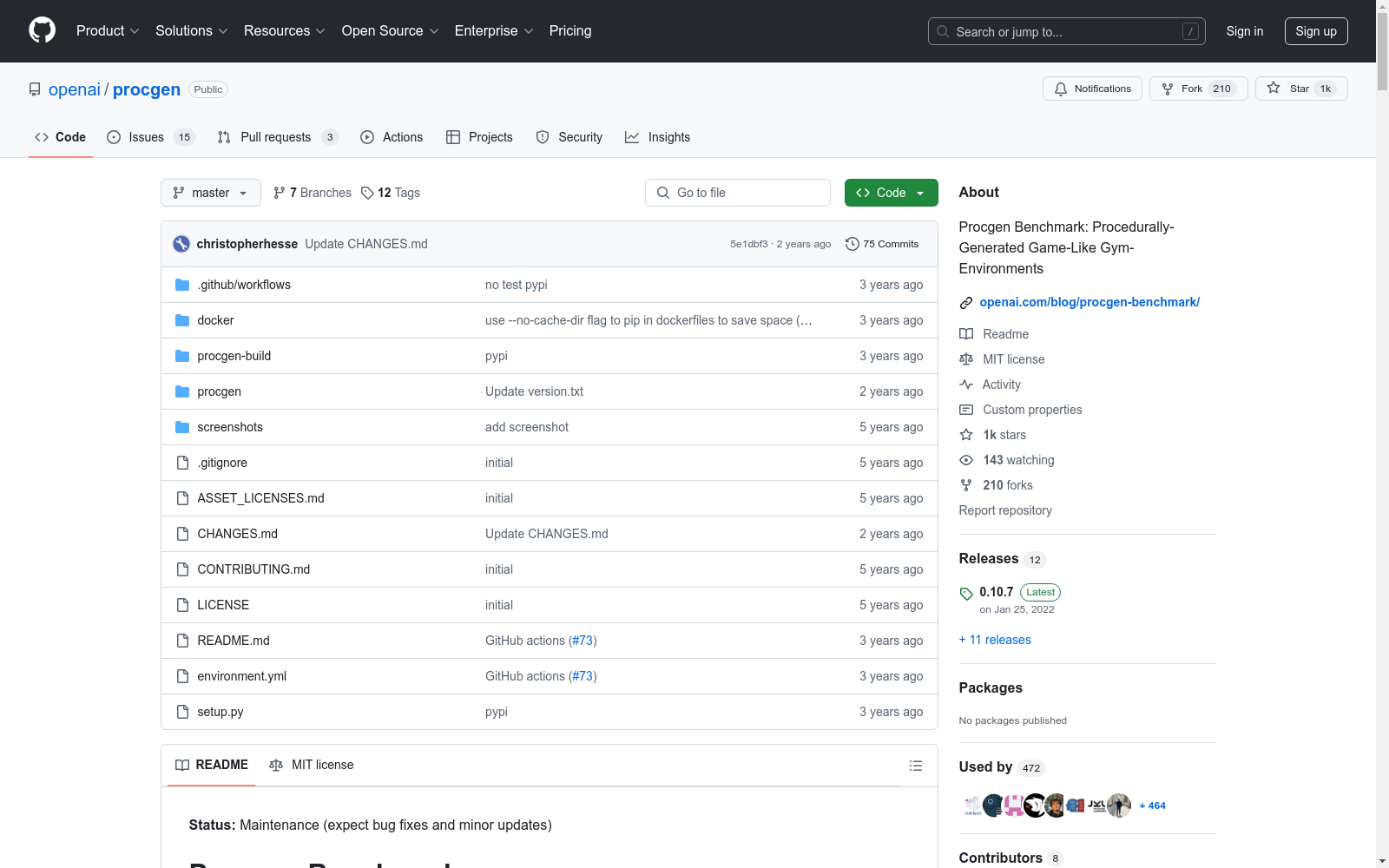Click the Search or jump to field

click(1067, 31)
